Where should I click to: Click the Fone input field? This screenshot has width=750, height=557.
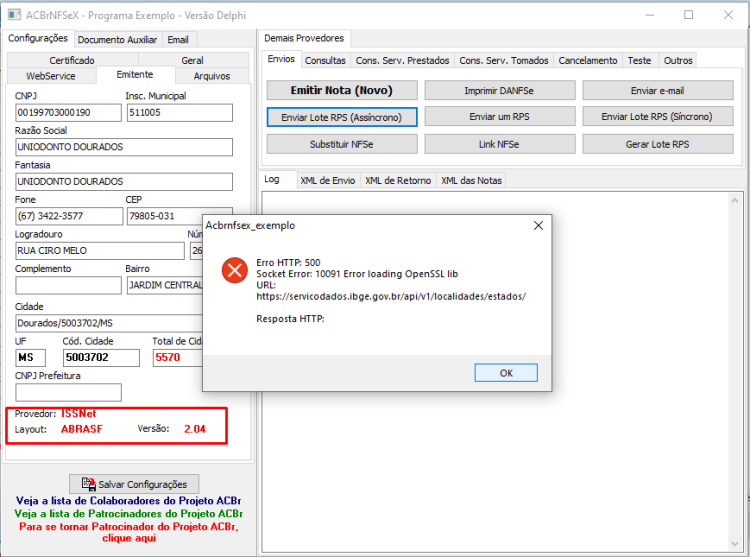coord(69,216)
